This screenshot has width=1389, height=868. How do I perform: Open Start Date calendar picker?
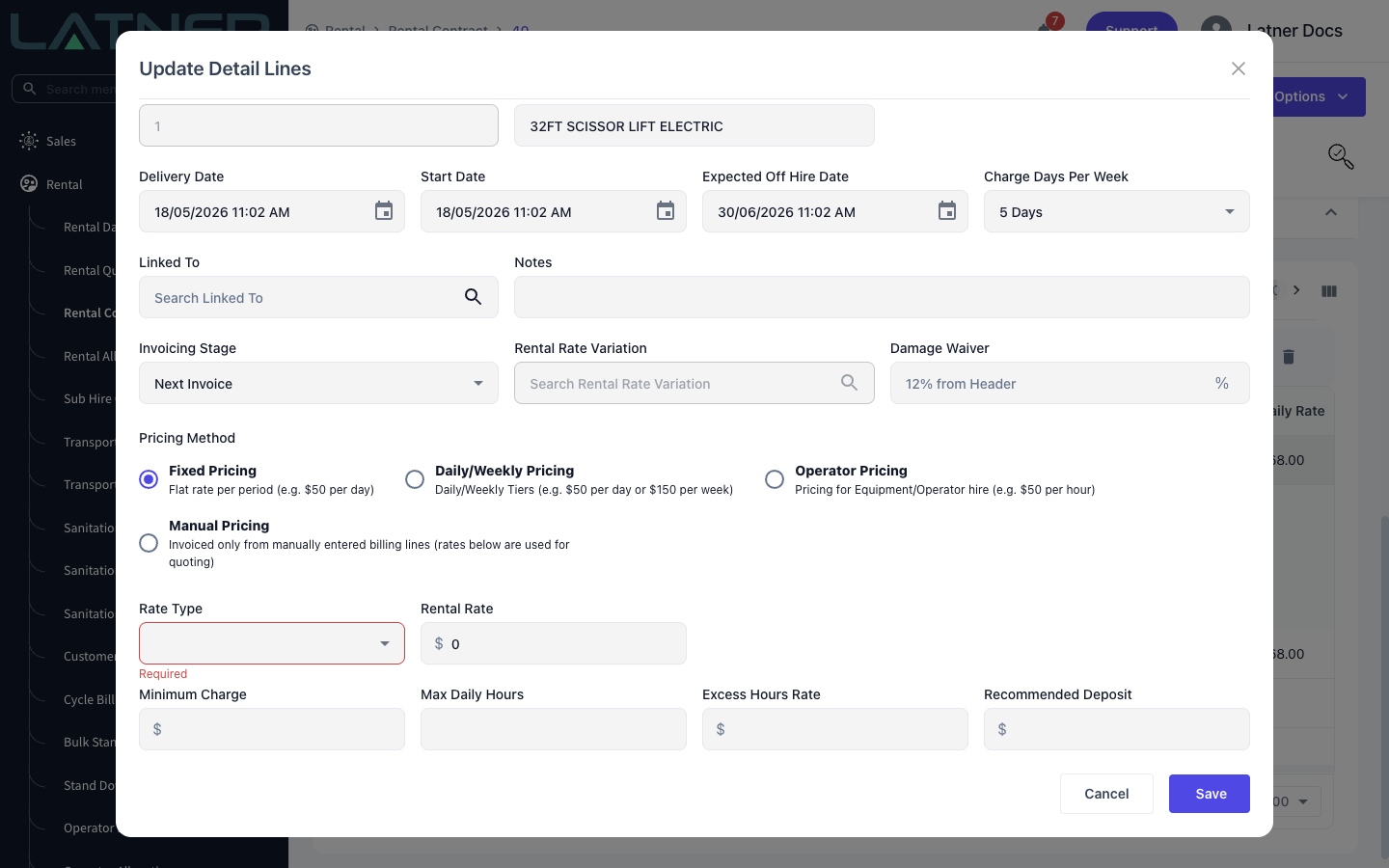tap(666, 211)
